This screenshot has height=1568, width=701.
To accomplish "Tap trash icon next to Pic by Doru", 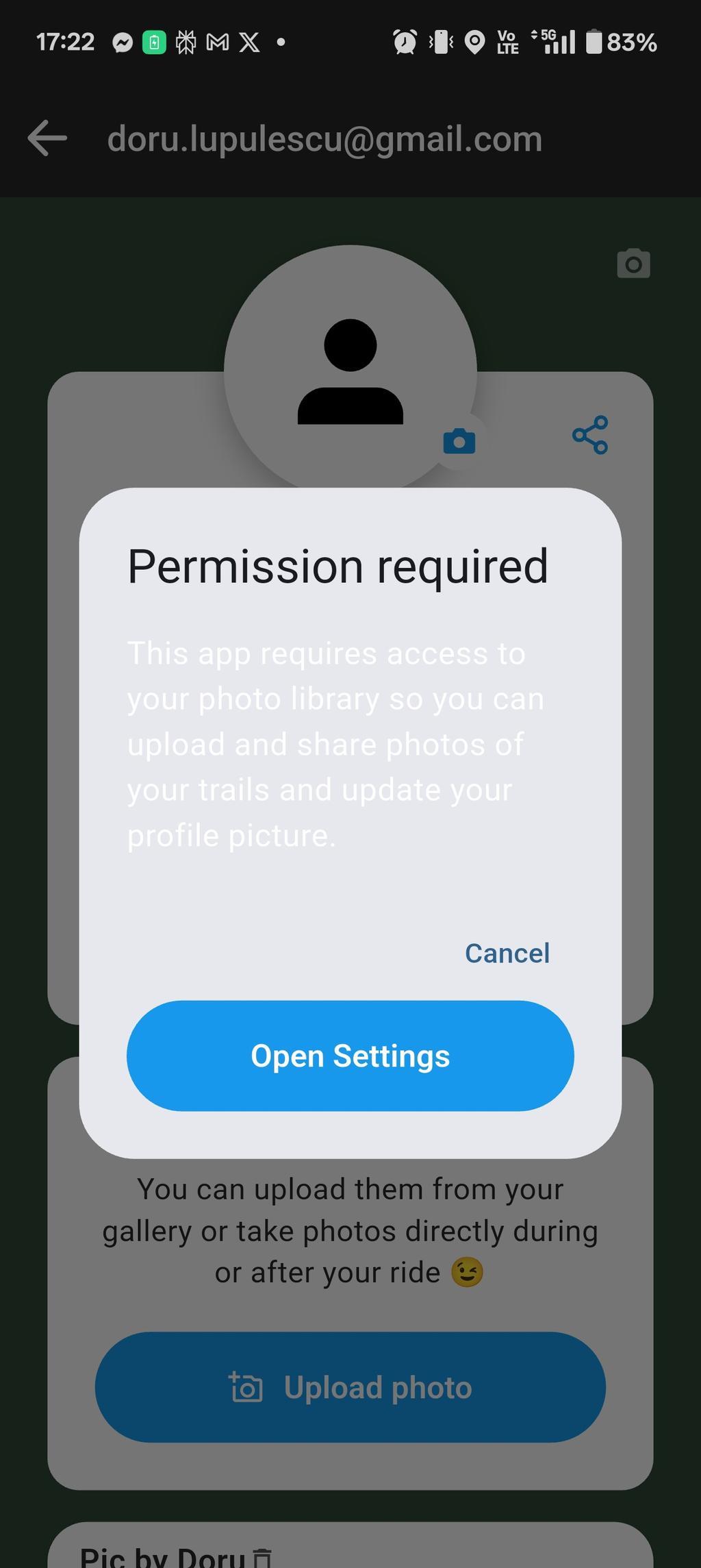I will click(262, 1556).
